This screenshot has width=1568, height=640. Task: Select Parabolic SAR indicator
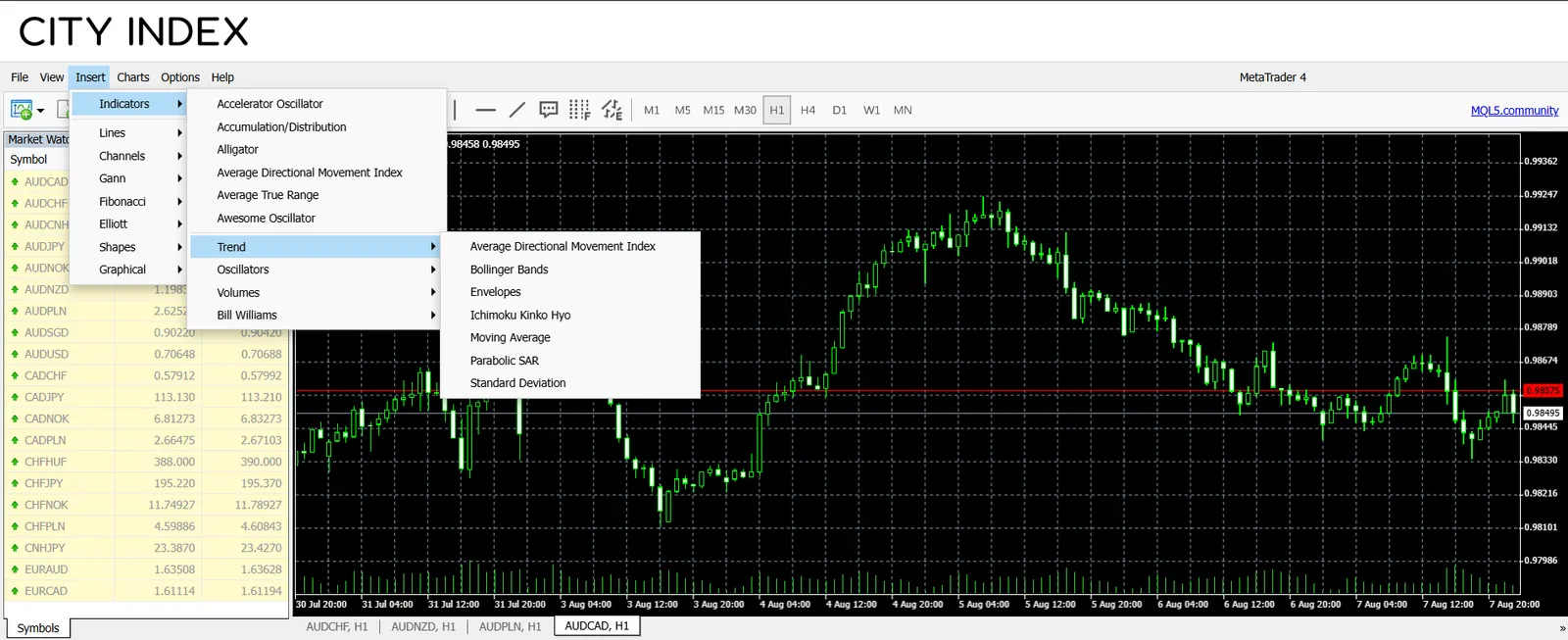click(570, 361)
